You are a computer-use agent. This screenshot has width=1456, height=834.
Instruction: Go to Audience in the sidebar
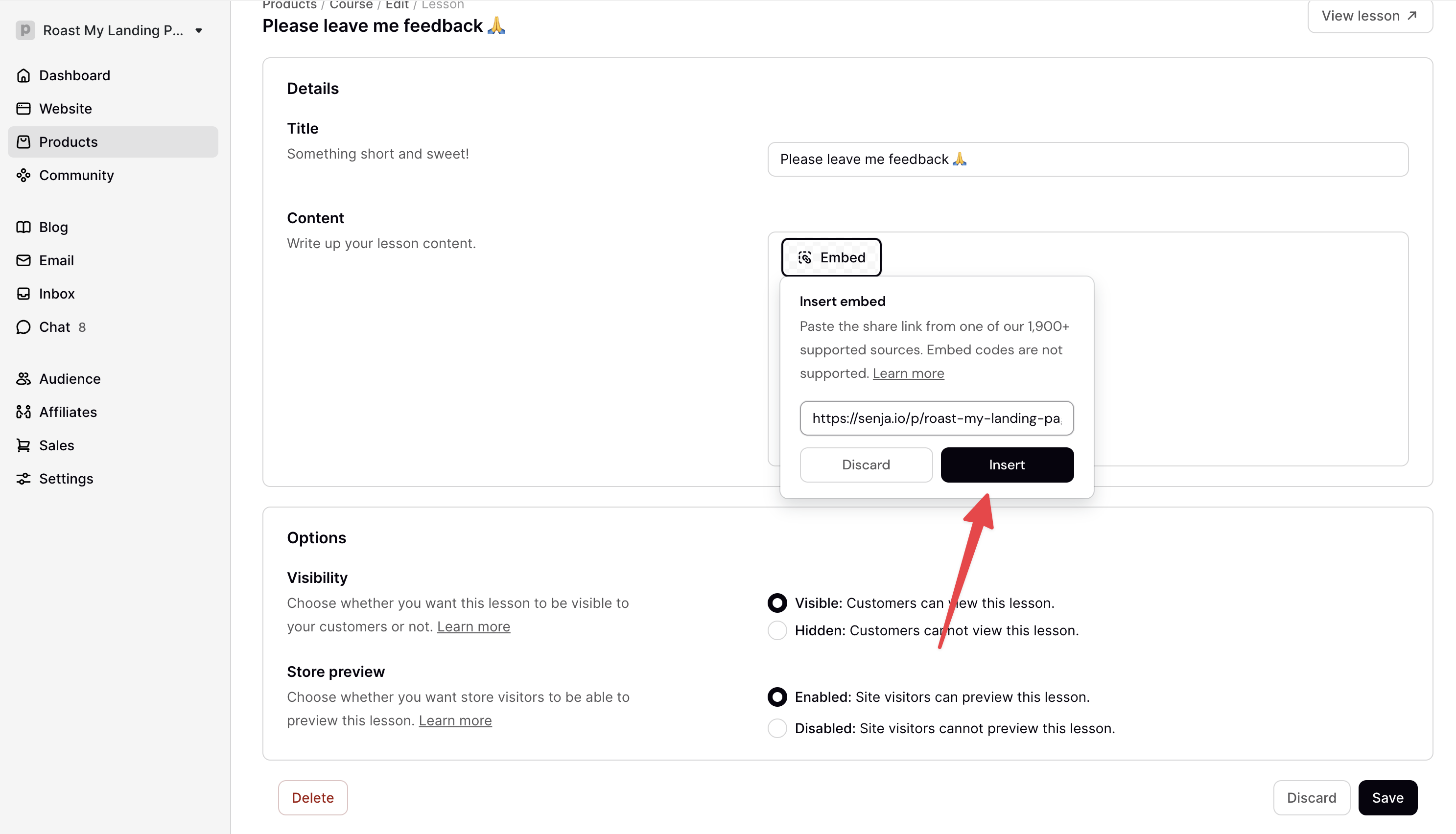[70, 379]
